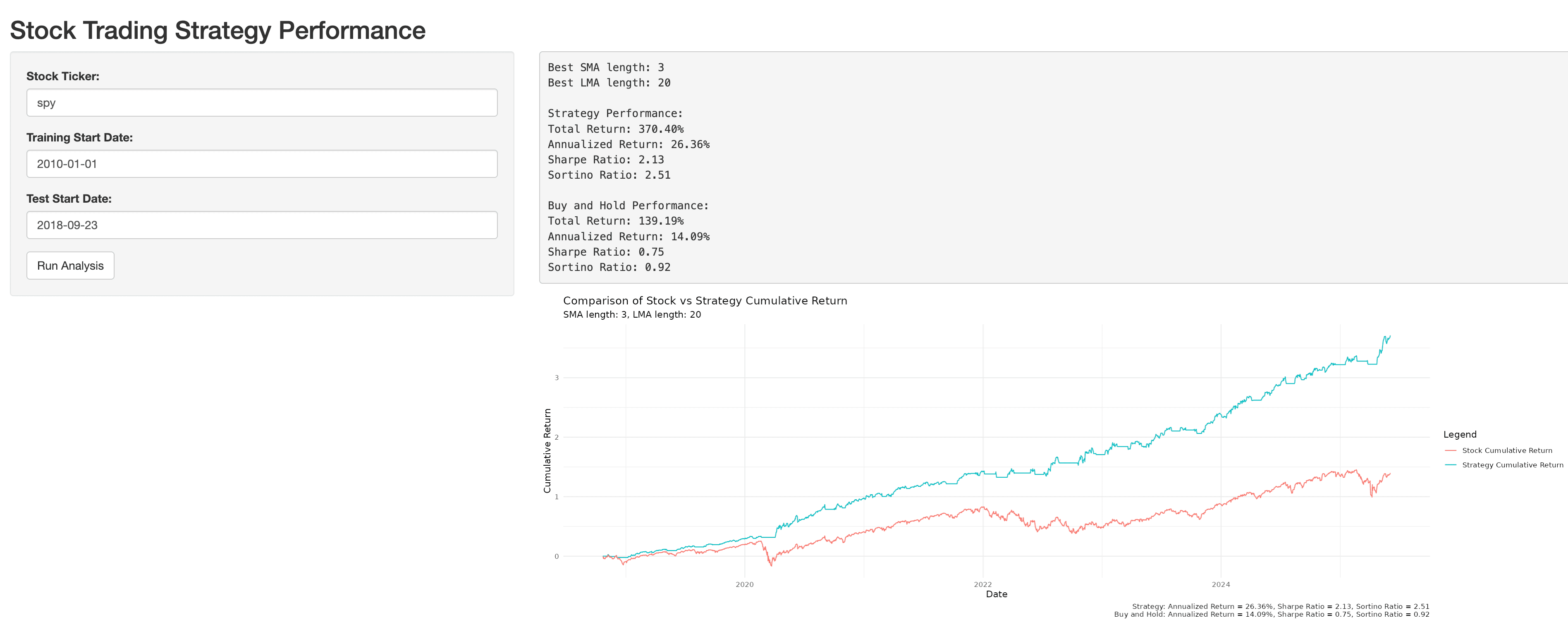
Task: Click the 'Annualized Return: 26.36%' line
Action: coord(629,144)
